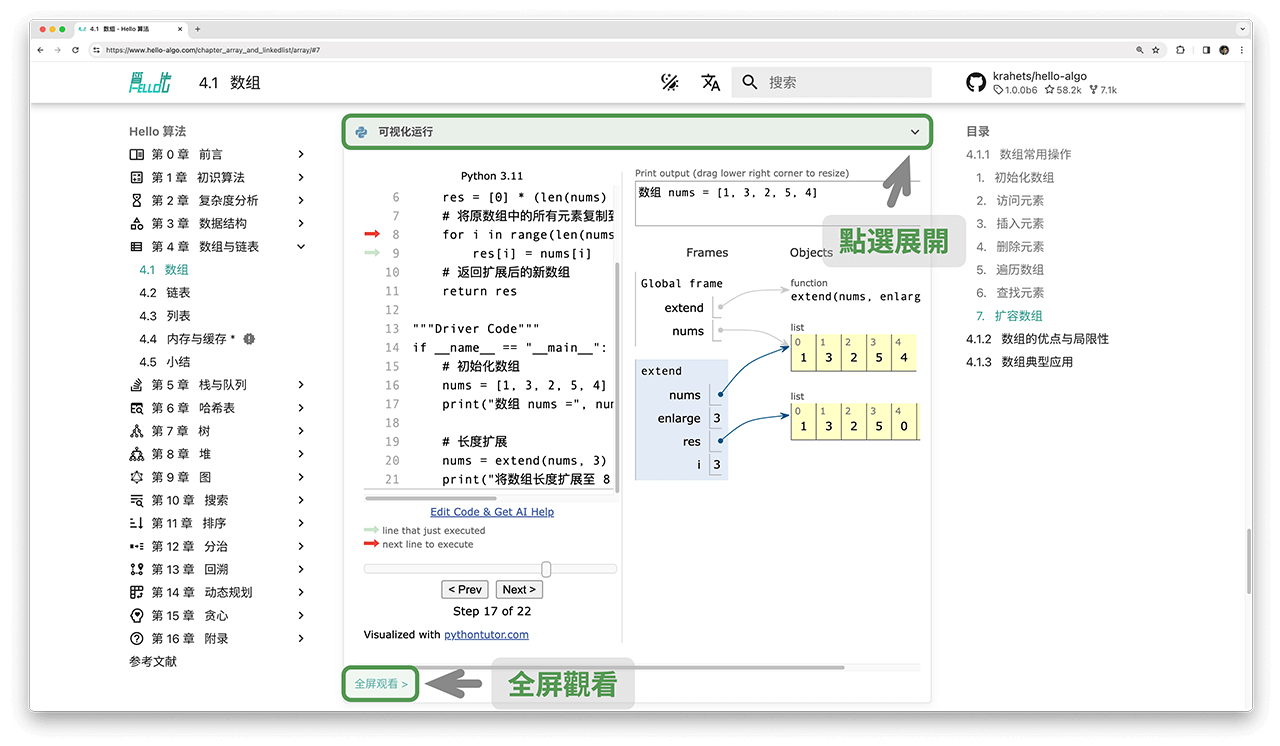The width and height of the screenshot is (1280, 746).
Task: Open the dark mode theme toggle icon
Action: coord(669,82)
